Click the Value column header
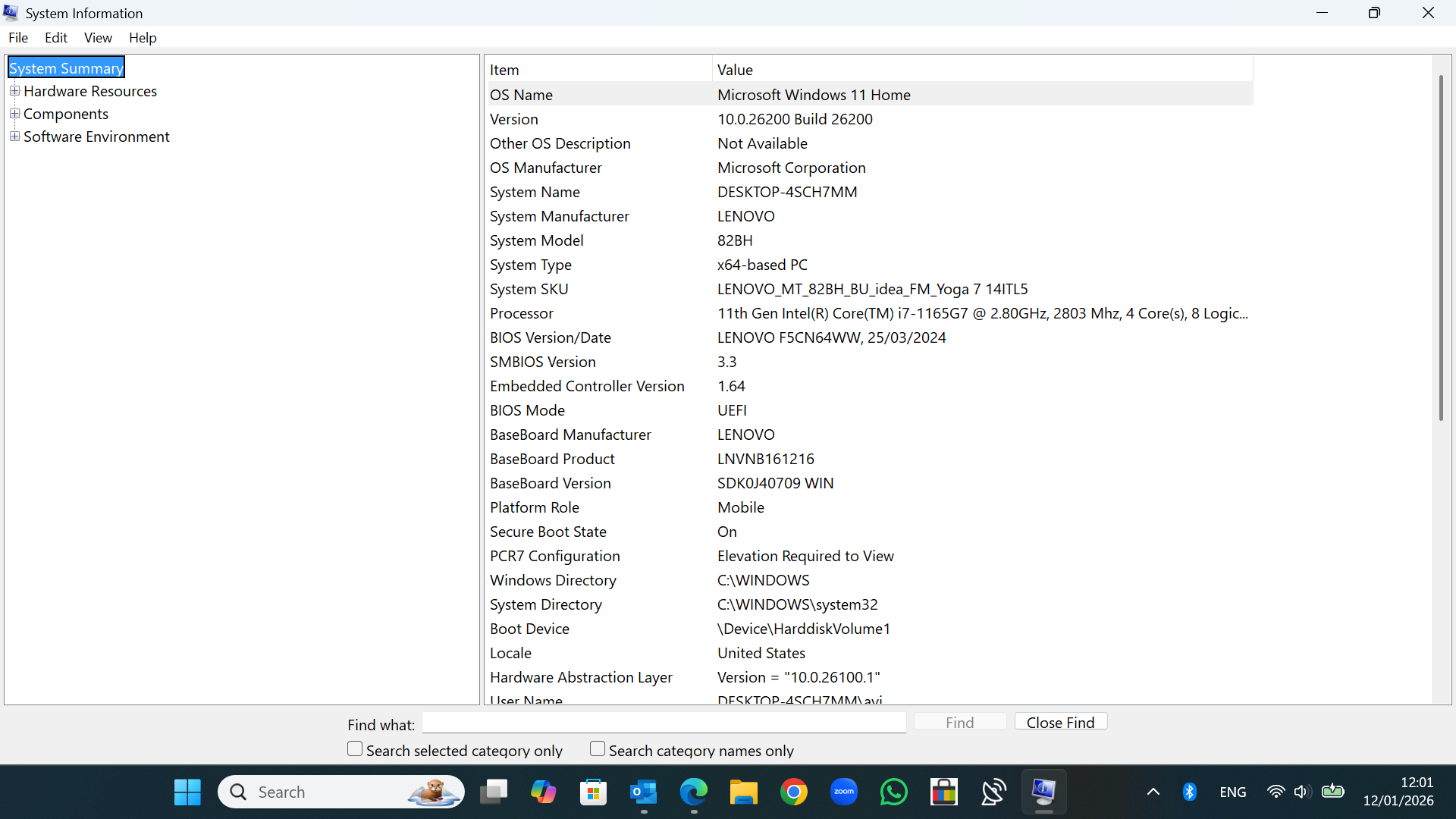Image resolution: width=1456 pixels, height=819 pixels. (x=983, y=70)
